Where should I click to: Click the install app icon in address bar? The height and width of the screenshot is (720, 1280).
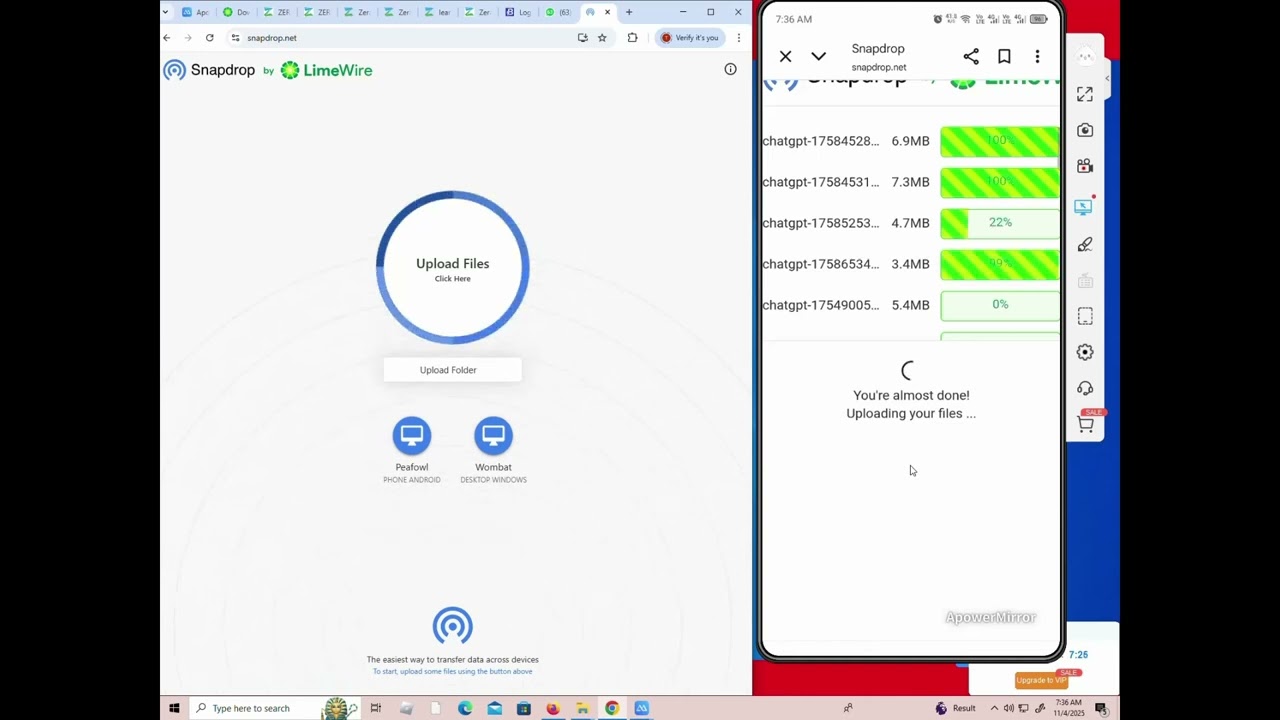[x=582, y=38]
